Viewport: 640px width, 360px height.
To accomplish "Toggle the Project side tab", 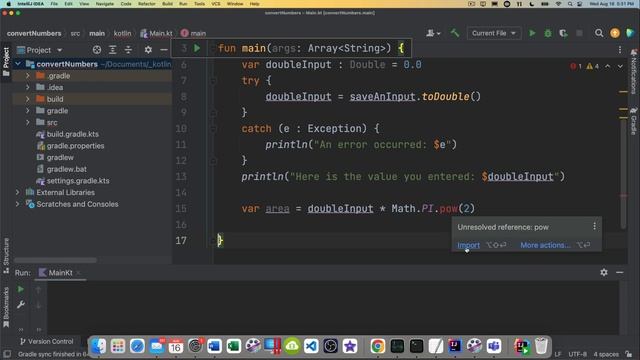I will [x=6, y=61].
